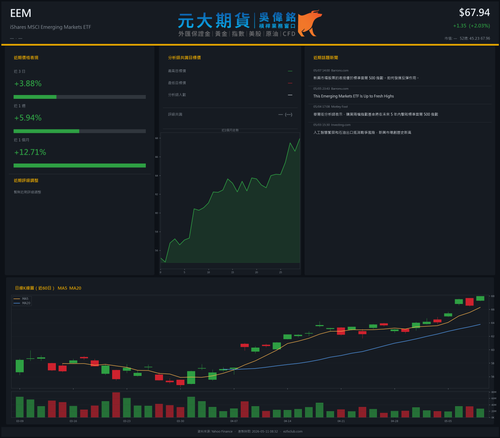Viewport: 500px width, 438px height.
Task: Click the full progress bar under +12.71%
Action: (x=80, y=166)
